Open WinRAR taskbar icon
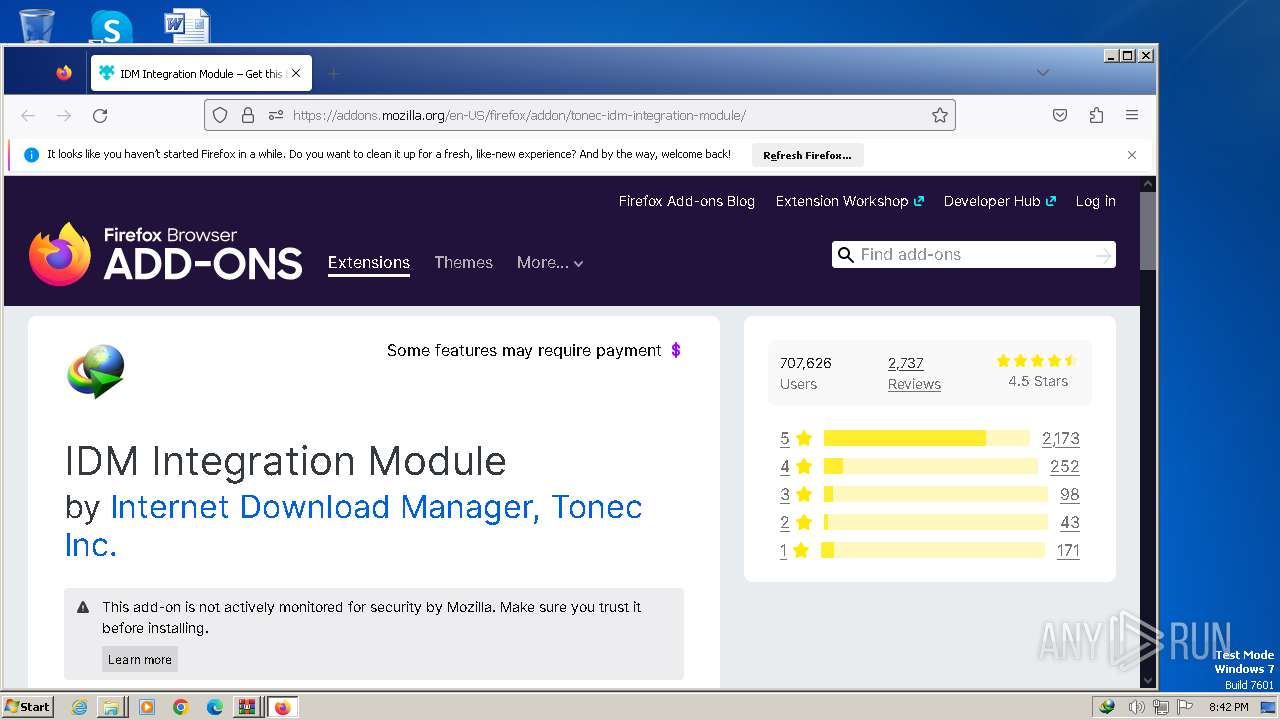The width and height of the screenshot is (1280, 720). (247, 707)
